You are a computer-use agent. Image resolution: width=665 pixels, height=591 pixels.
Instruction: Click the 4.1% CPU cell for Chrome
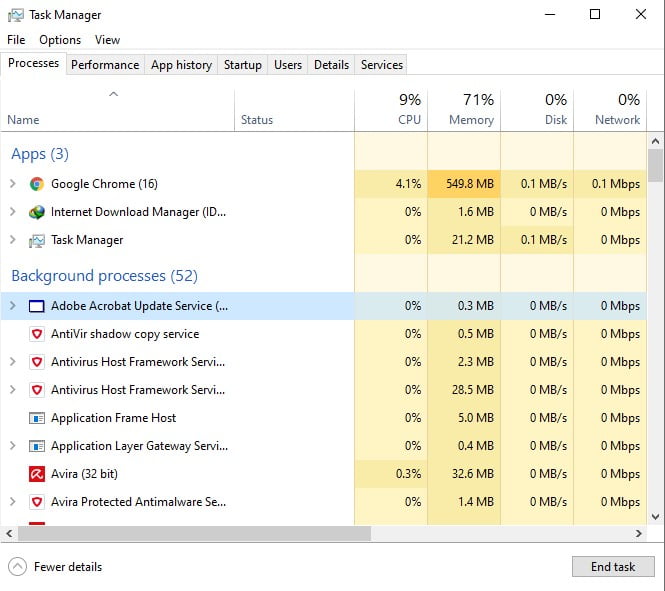[391, 184]
